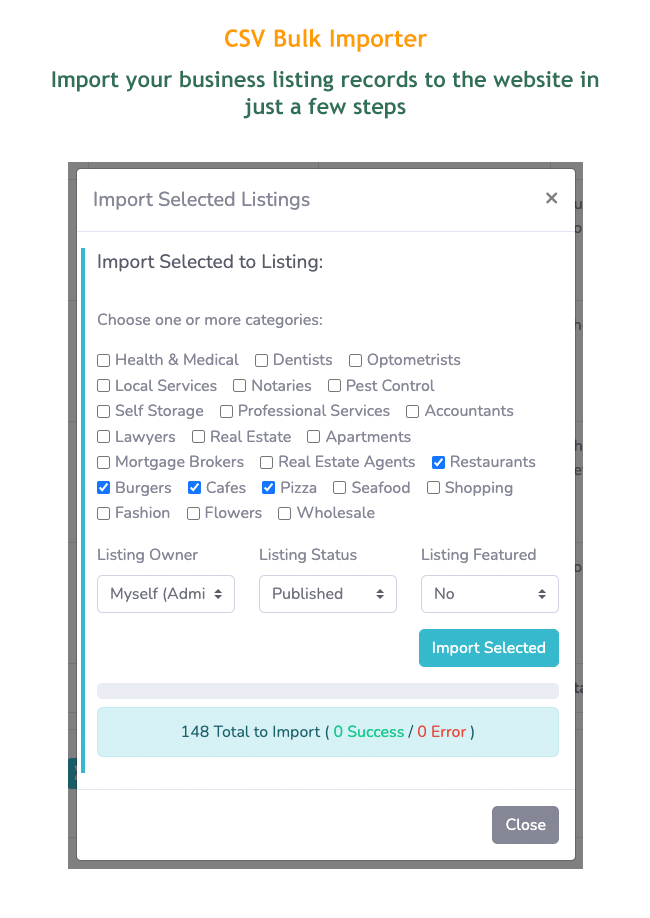Enable the Pest Control category
Viewport: 650px width, 918px height.
335,386
